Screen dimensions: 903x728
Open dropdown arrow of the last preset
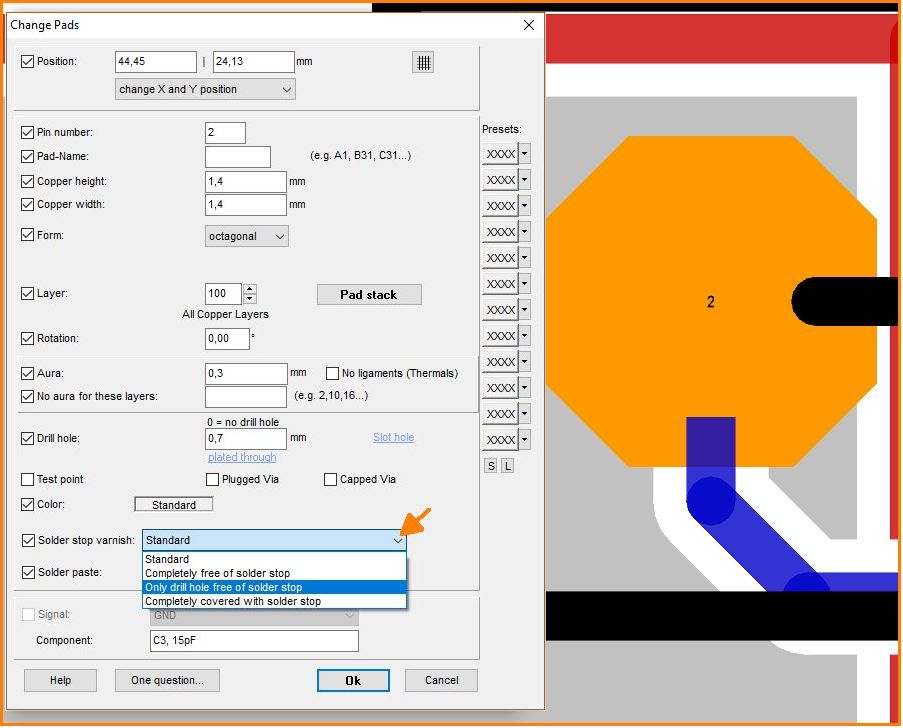point(524,440)
